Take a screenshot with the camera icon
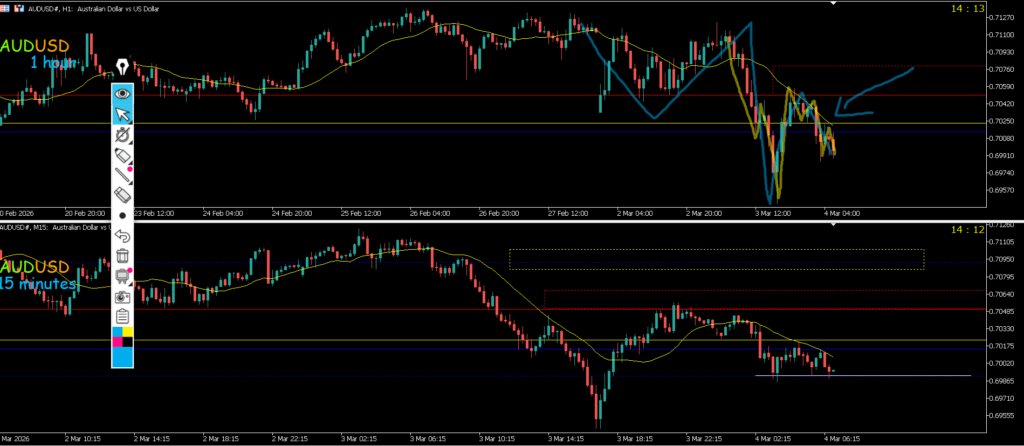The height and width of the screenshot is (446, 1024). point(122,296)
